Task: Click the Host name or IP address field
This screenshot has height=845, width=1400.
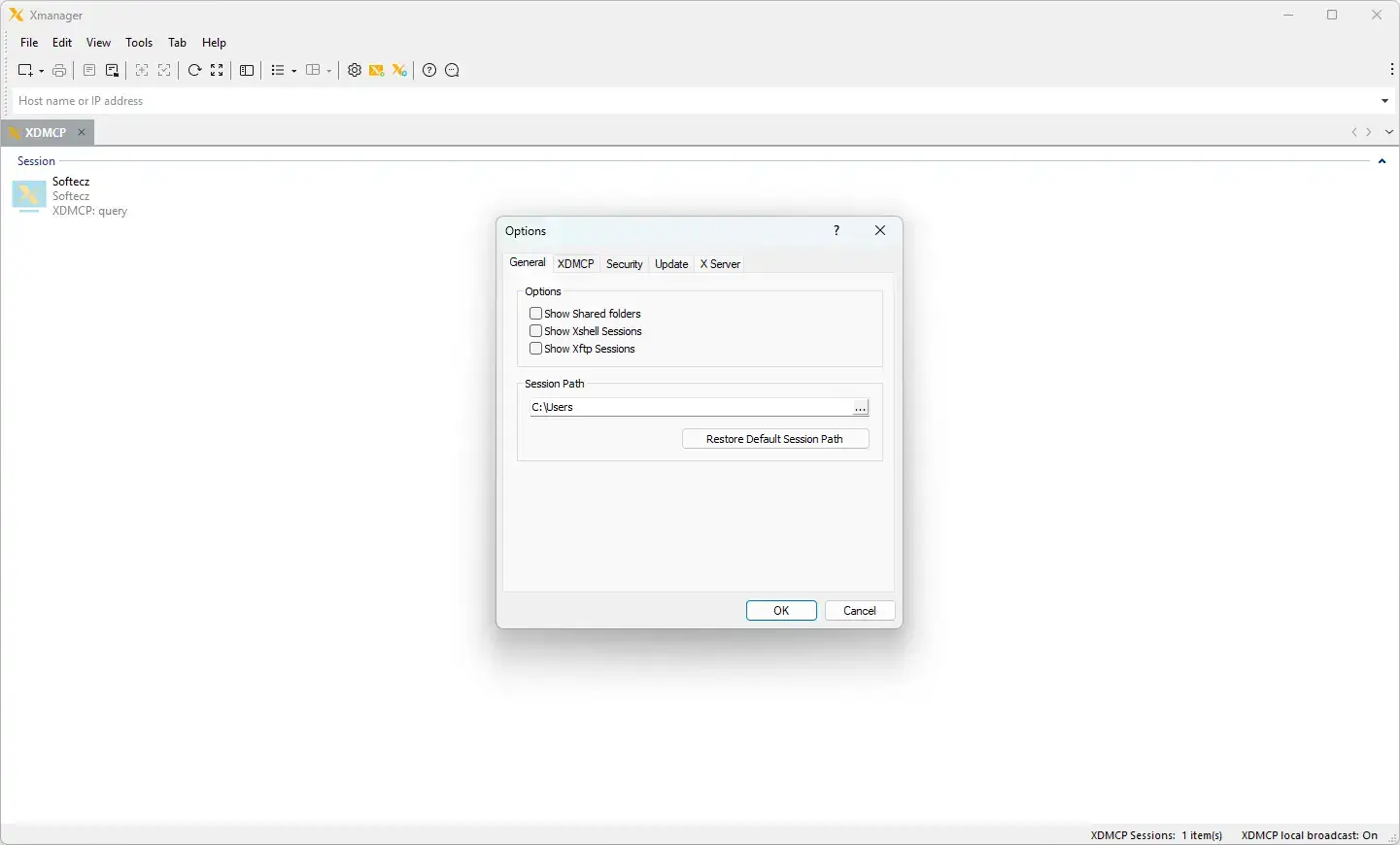Action: tap(696, 101)
